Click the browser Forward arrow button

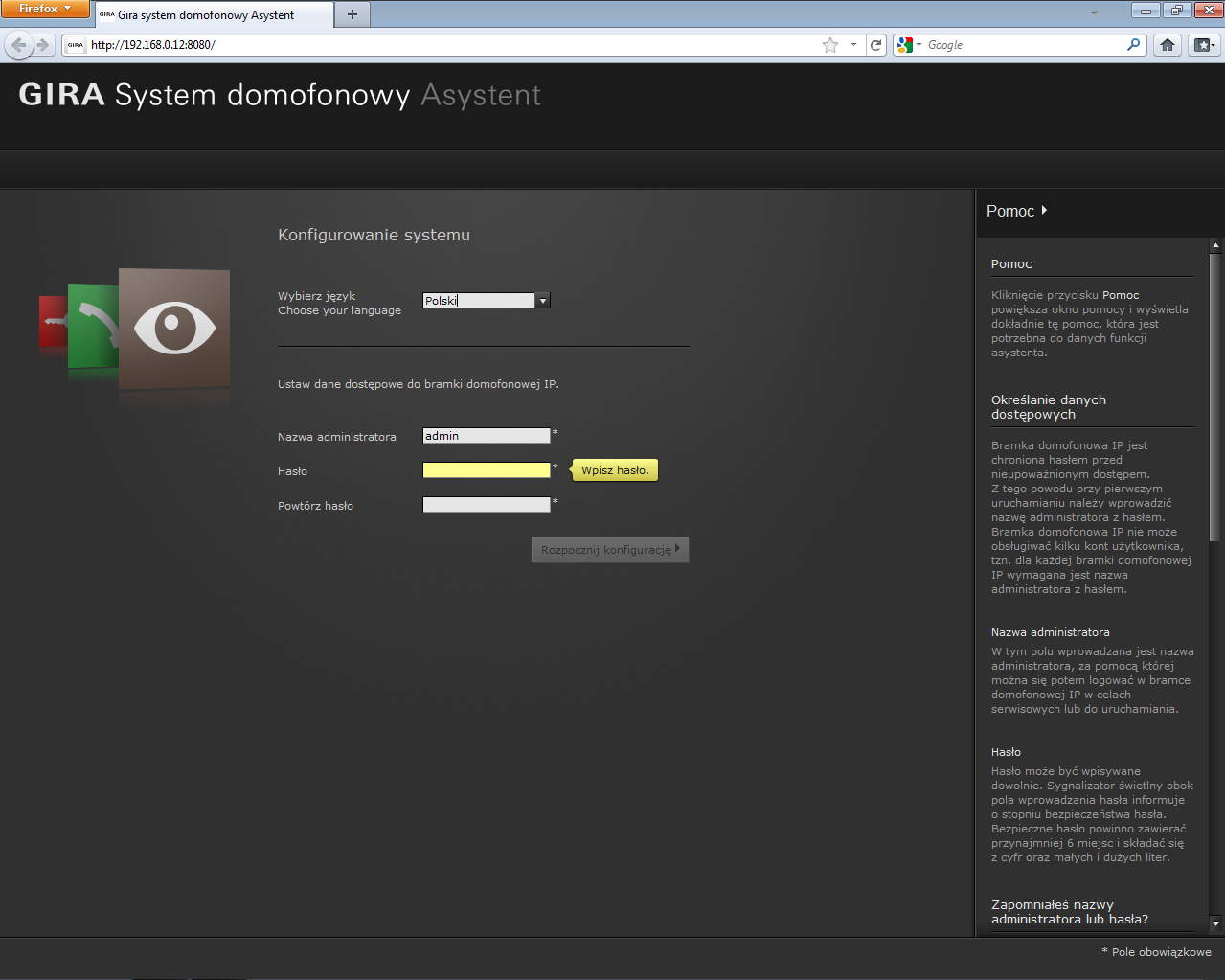(x=43, y=45)
